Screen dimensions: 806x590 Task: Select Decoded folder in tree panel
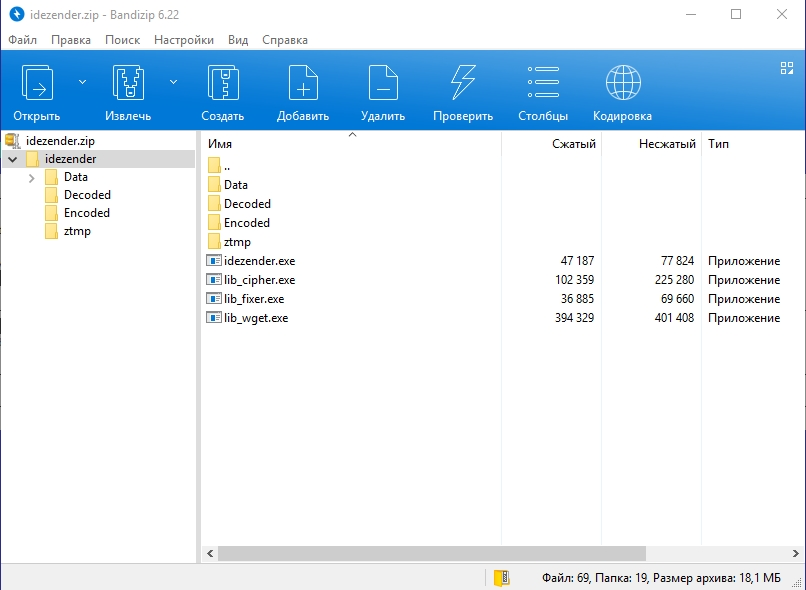tap(87, 195)
